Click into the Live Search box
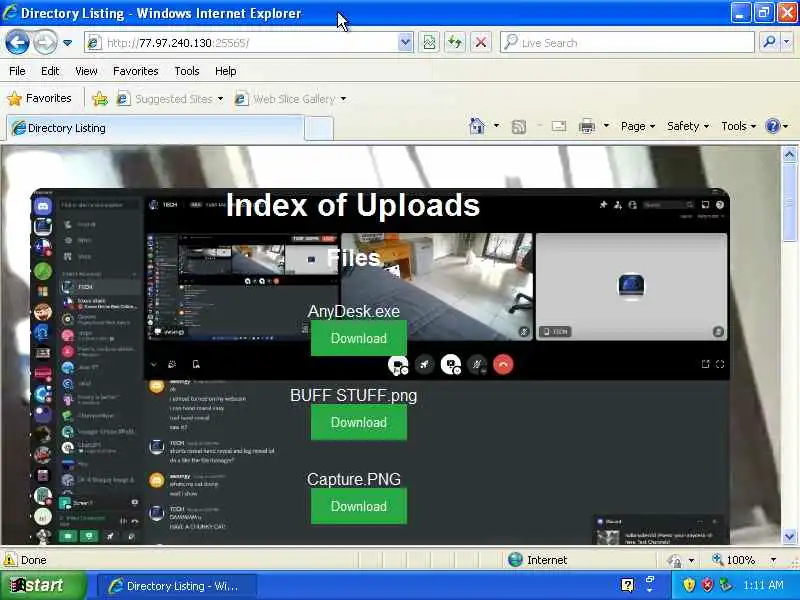 (627, 43)
